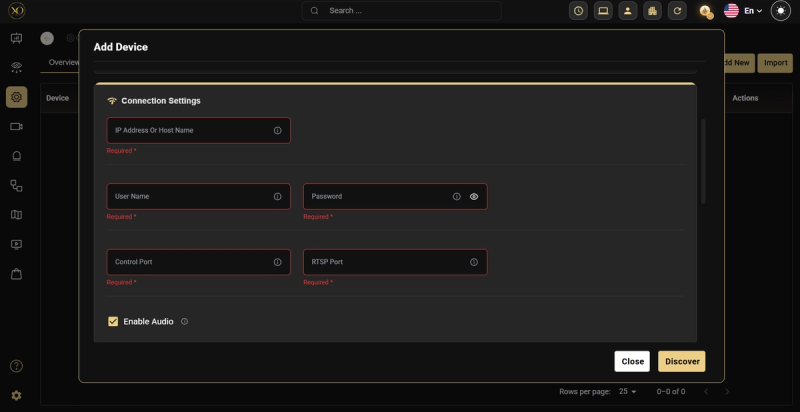Open the workflow nodes icon in sidebar

click(16, 186)
